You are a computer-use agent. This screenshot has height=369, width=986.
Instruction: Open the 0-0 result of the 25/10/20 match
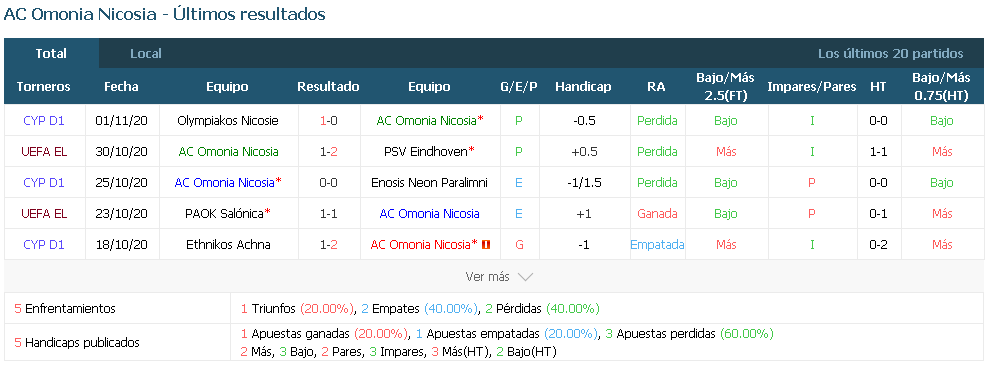(x=328, y=182)
